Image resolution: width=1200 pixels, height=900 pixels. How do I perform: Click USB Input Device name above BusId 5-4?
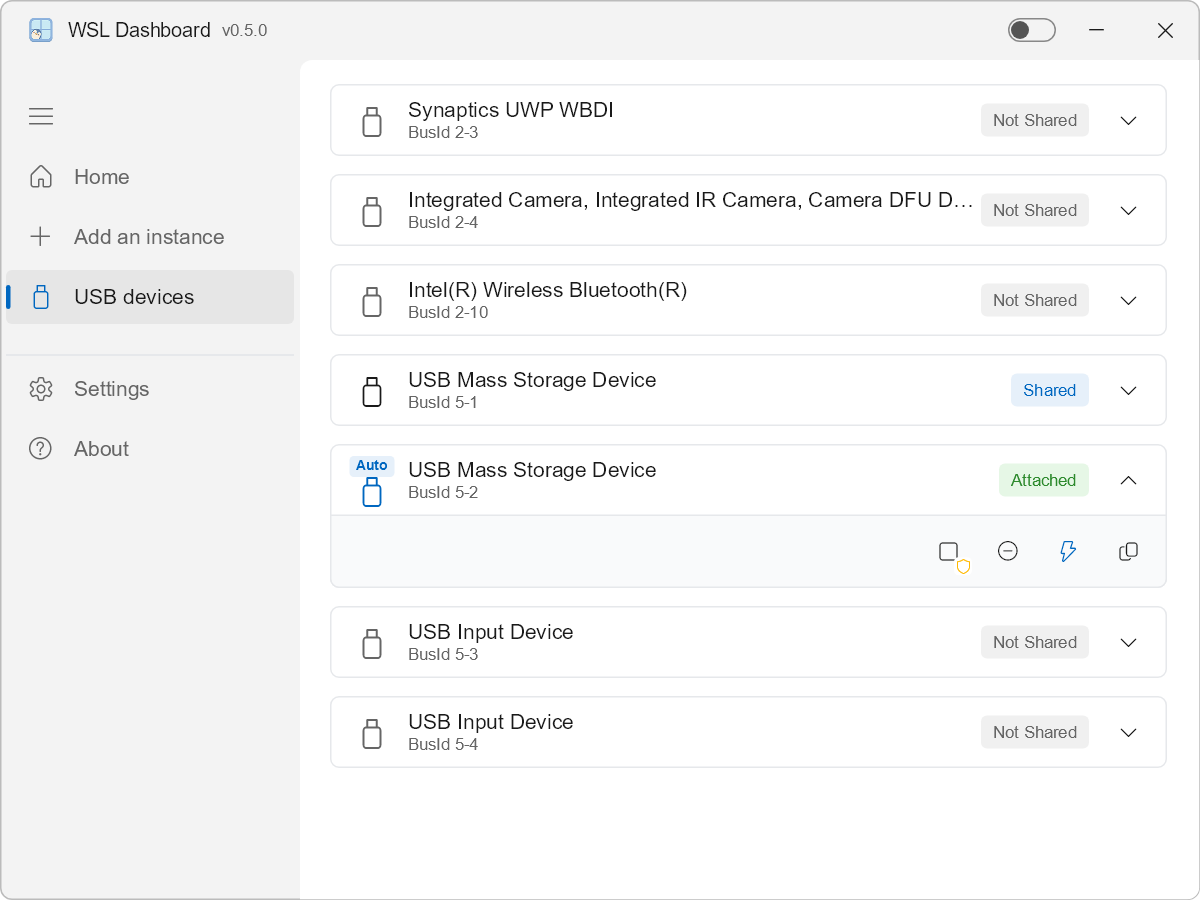pos(491,722)
